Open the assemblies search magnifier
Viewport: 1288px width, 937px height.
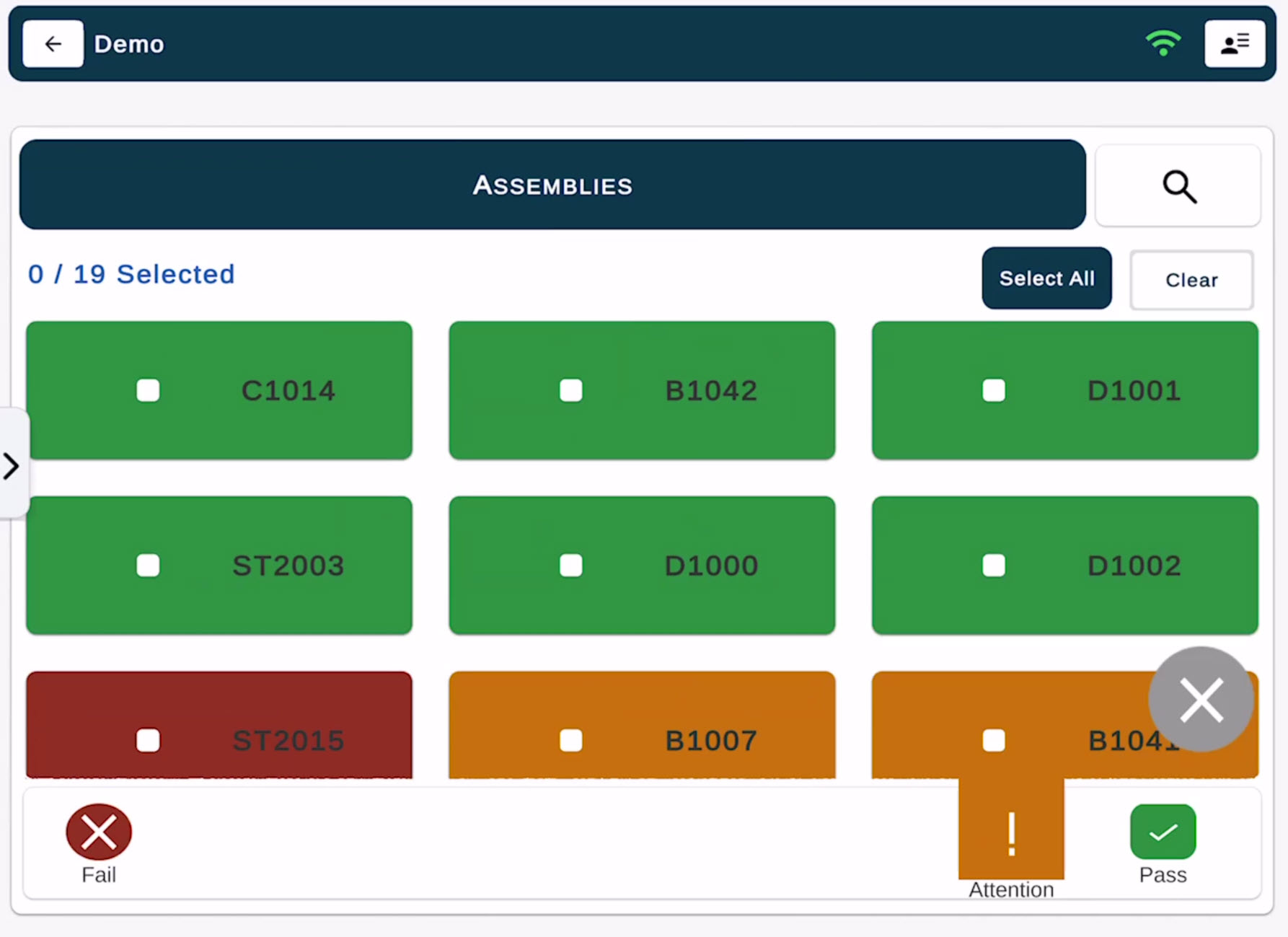[1178, 187]
